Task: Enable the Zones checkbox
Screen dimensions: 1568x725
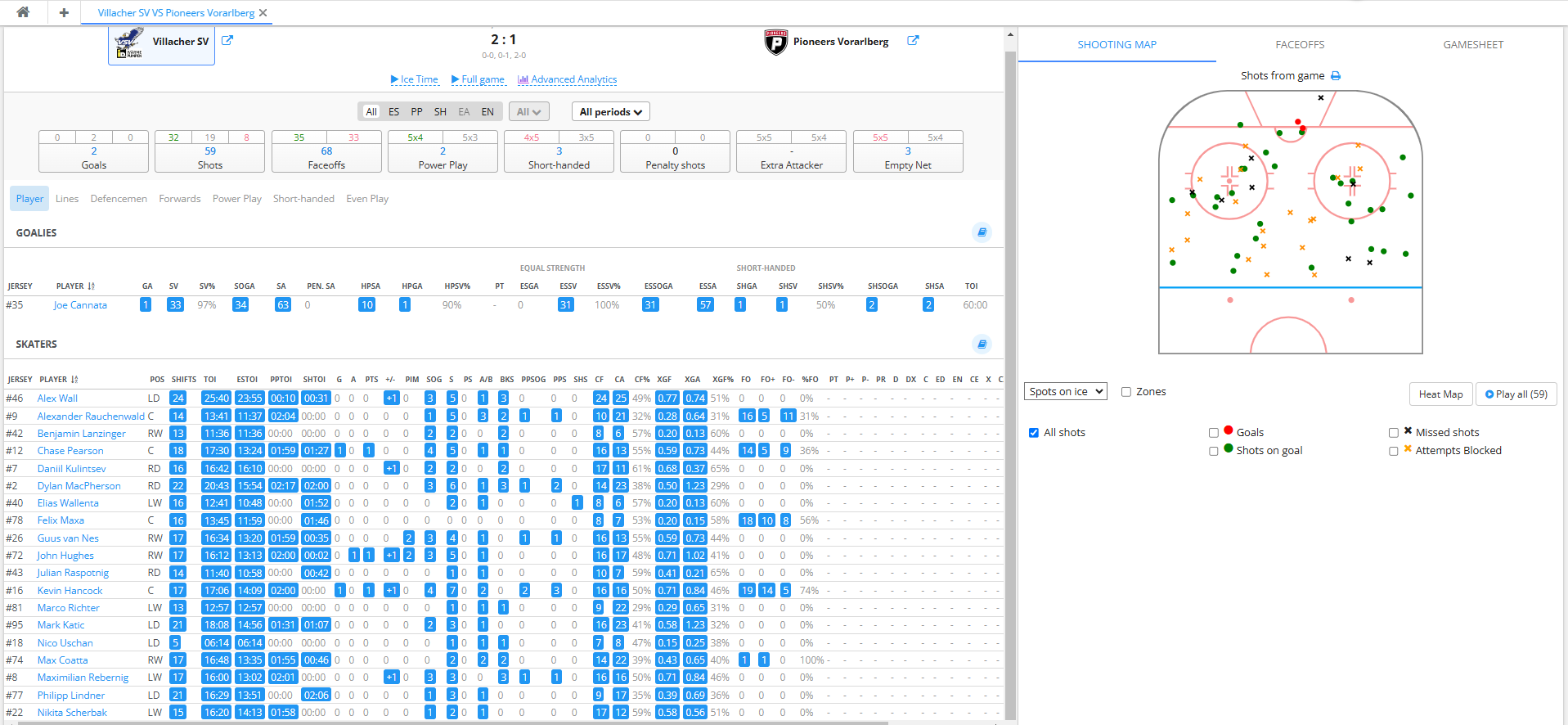Action: (x=1126, y=392)
